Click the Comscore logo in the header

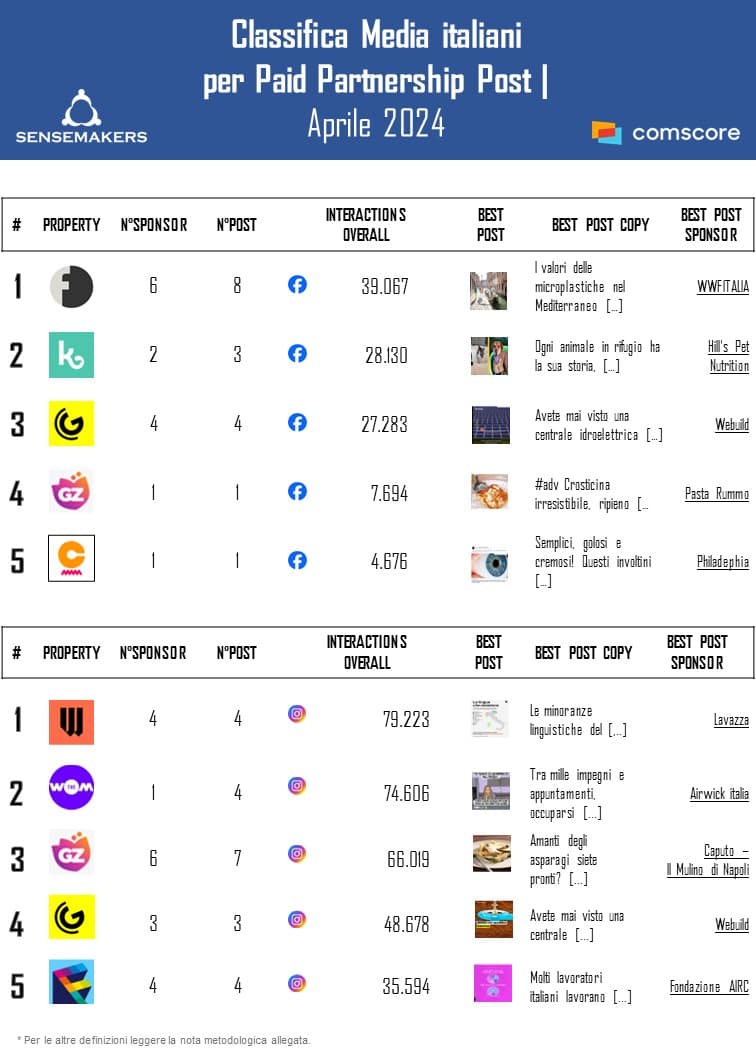click(x=666, y=132)
